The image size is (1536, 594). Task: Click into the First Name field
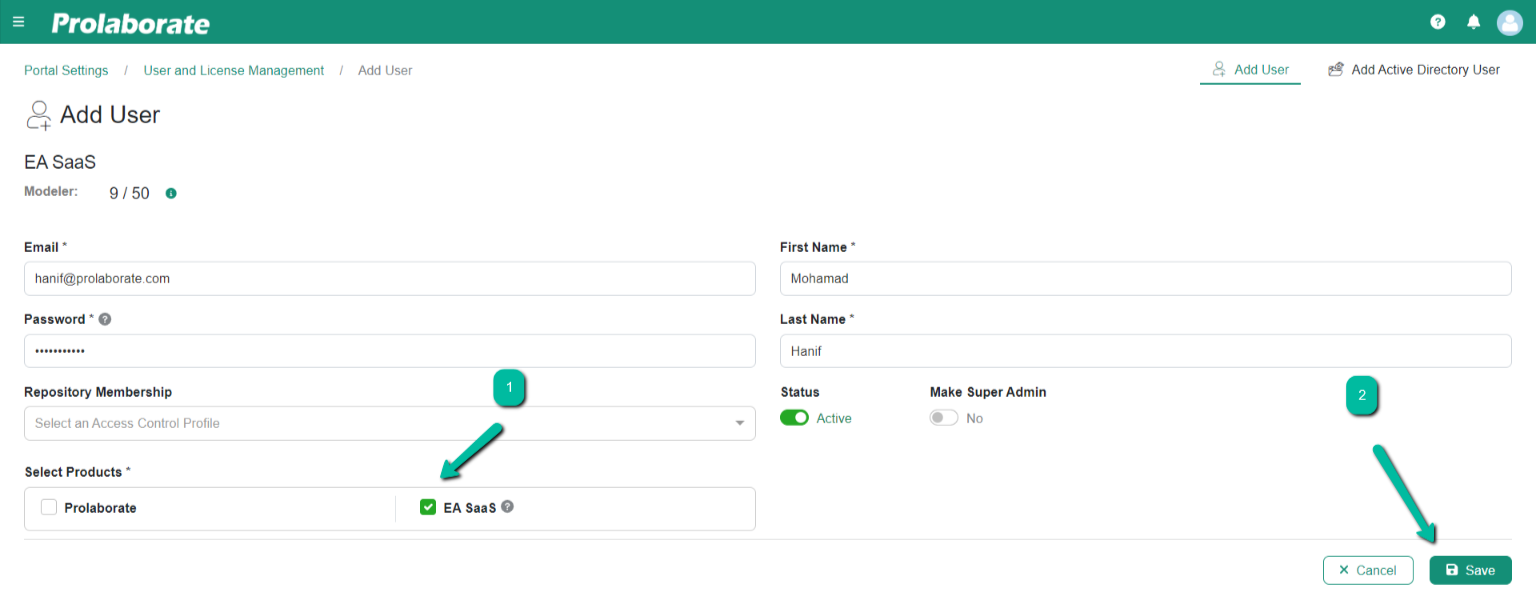1146,279
